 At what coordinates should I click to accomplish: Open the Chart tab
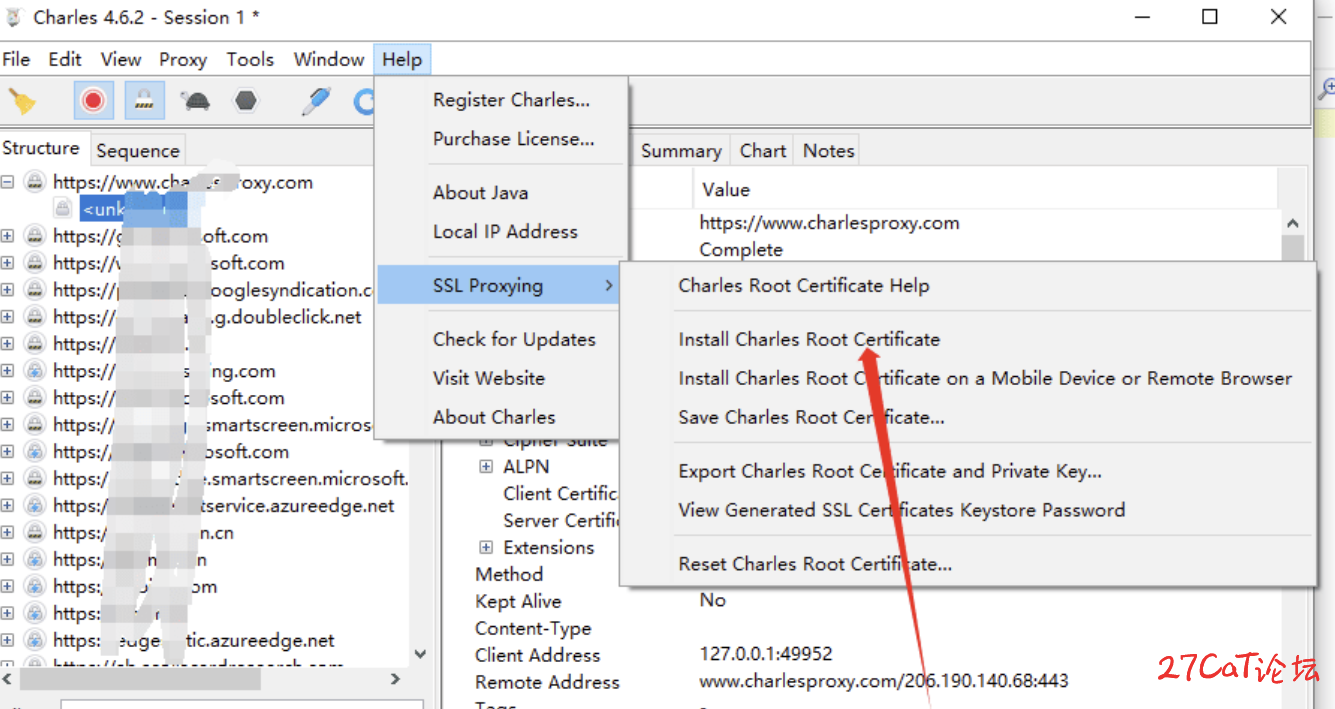763,151
